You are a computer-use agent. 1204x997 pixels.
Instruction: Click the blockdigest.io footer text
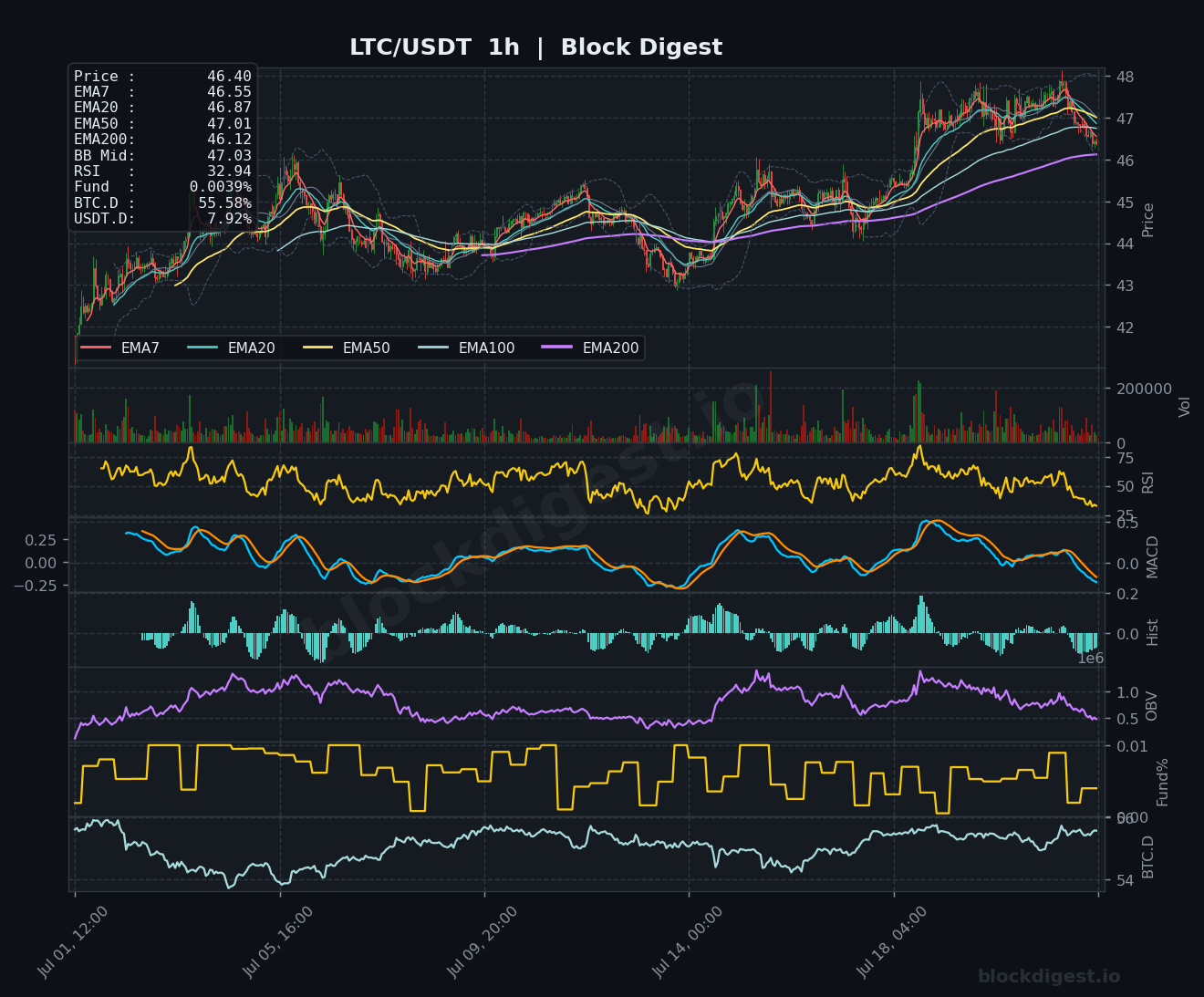tap(1049, 977)
